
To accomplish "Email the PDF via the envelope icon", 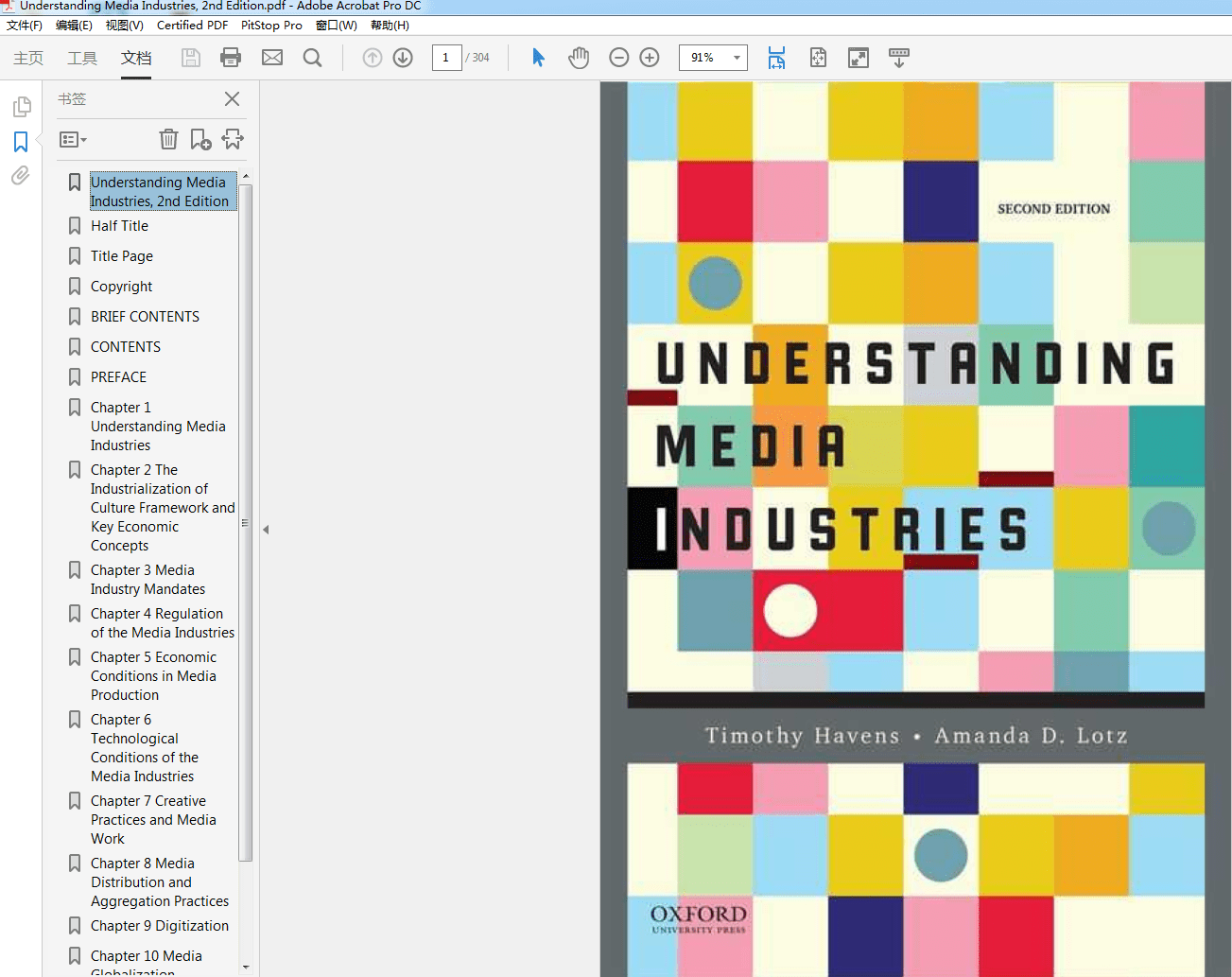I will tap(272, 58).
